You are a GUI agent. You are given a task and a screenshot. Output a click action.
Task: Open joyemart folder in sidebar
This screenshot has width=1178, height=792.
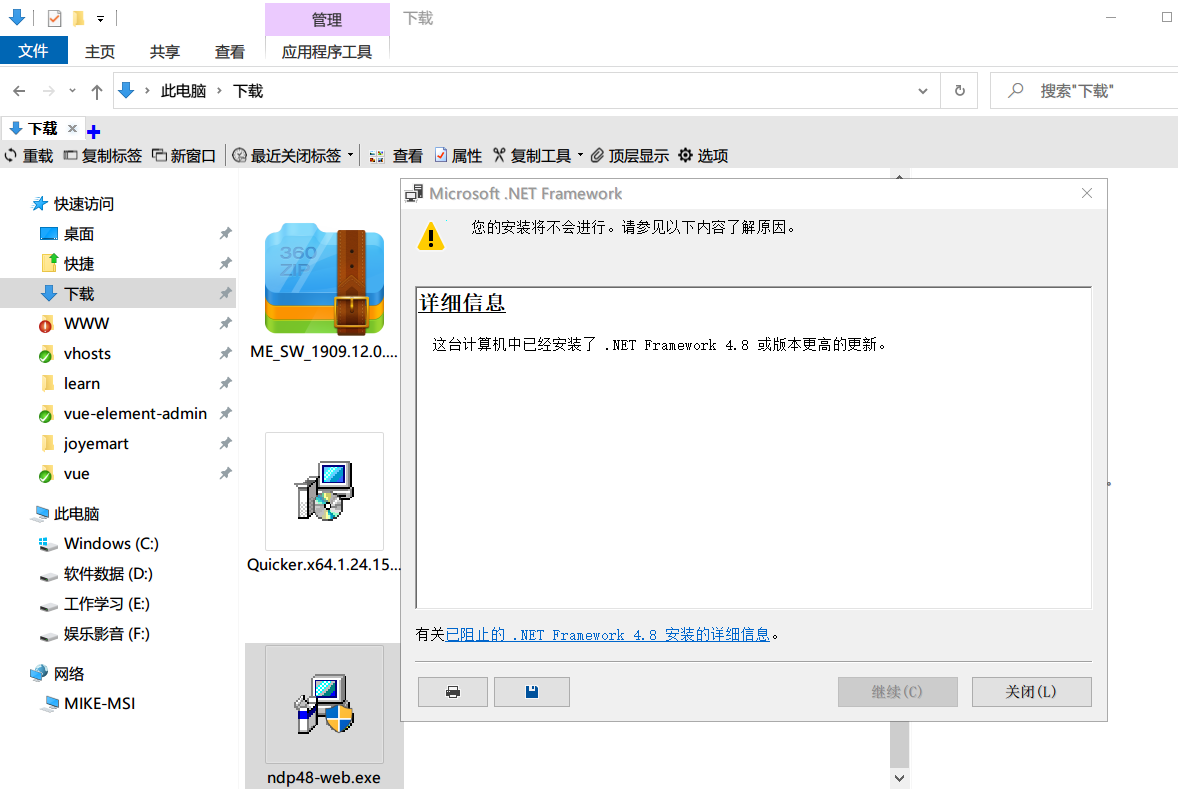(96, 443)
